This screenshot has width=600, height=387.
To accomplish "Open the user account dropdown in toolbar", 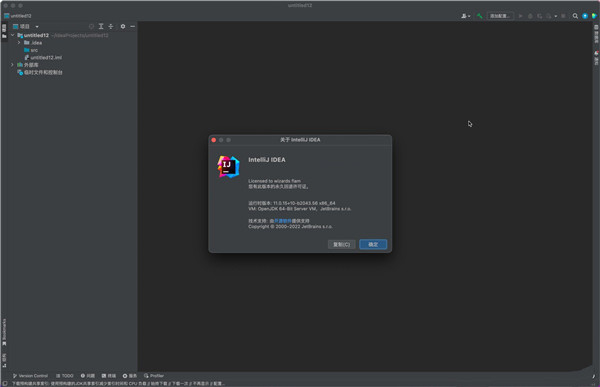I will pos(466,16).
